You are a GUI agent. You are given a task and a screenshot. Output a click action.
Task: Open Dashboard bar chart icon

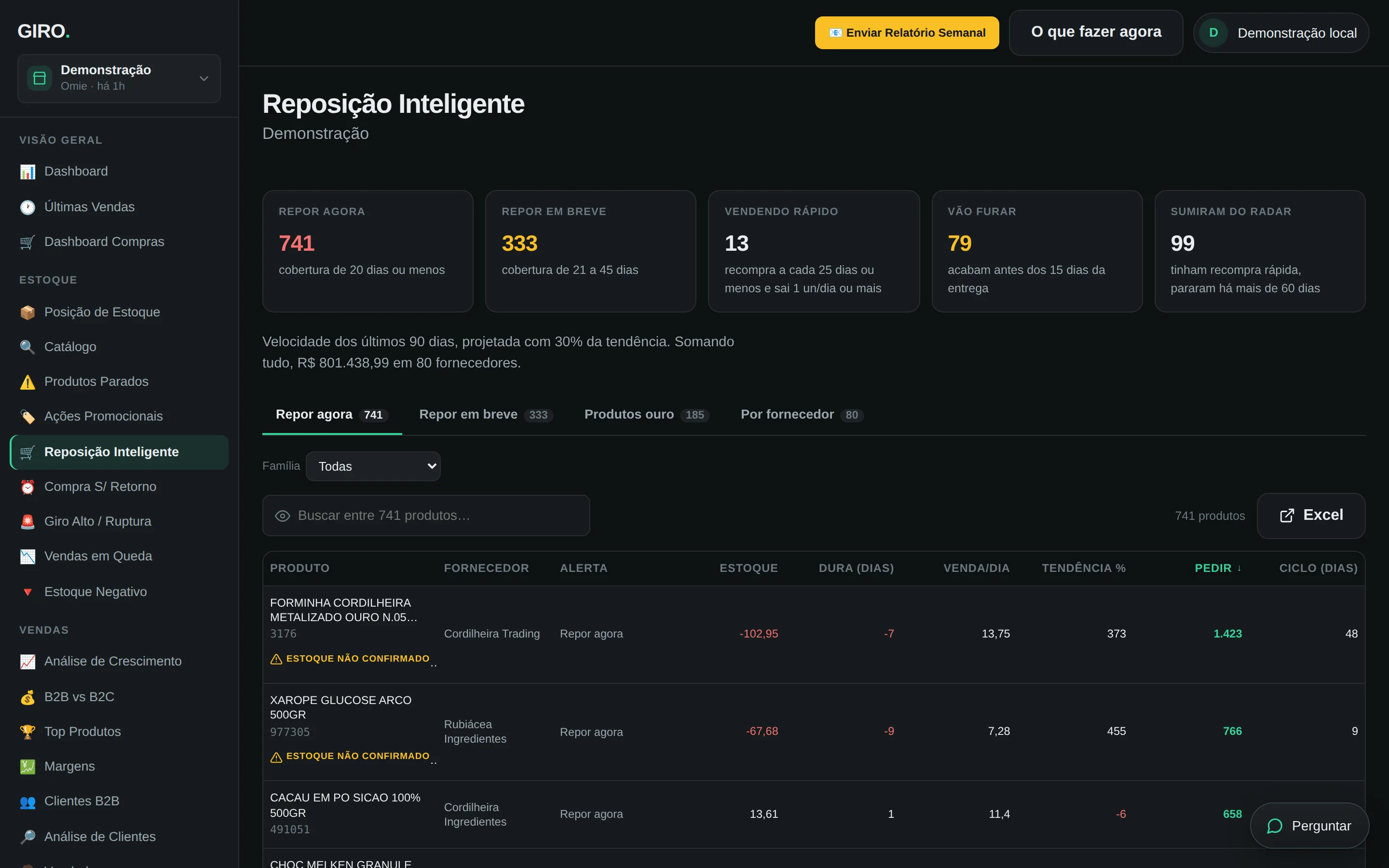pyautogui.click(x=27, y=172)
